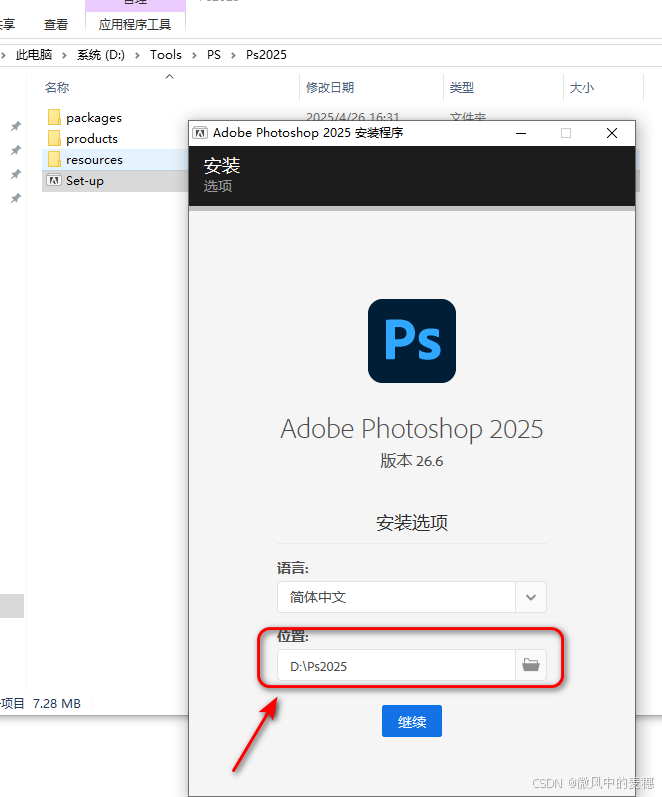Click the Photoshop Ps logo in installer
The height and width of the screenshot is (797, 662).
coord(412,341)
